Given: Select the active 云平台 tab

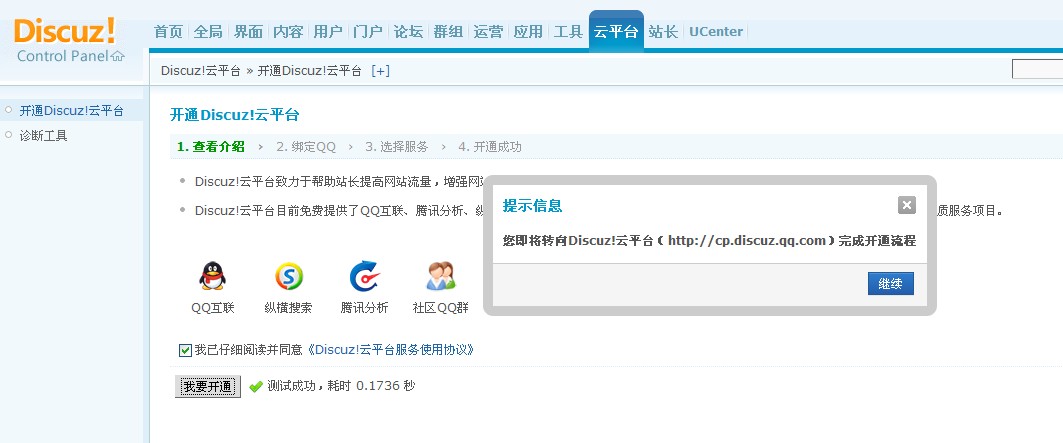Looking at the screenshot, I should [x=616, y=31].
